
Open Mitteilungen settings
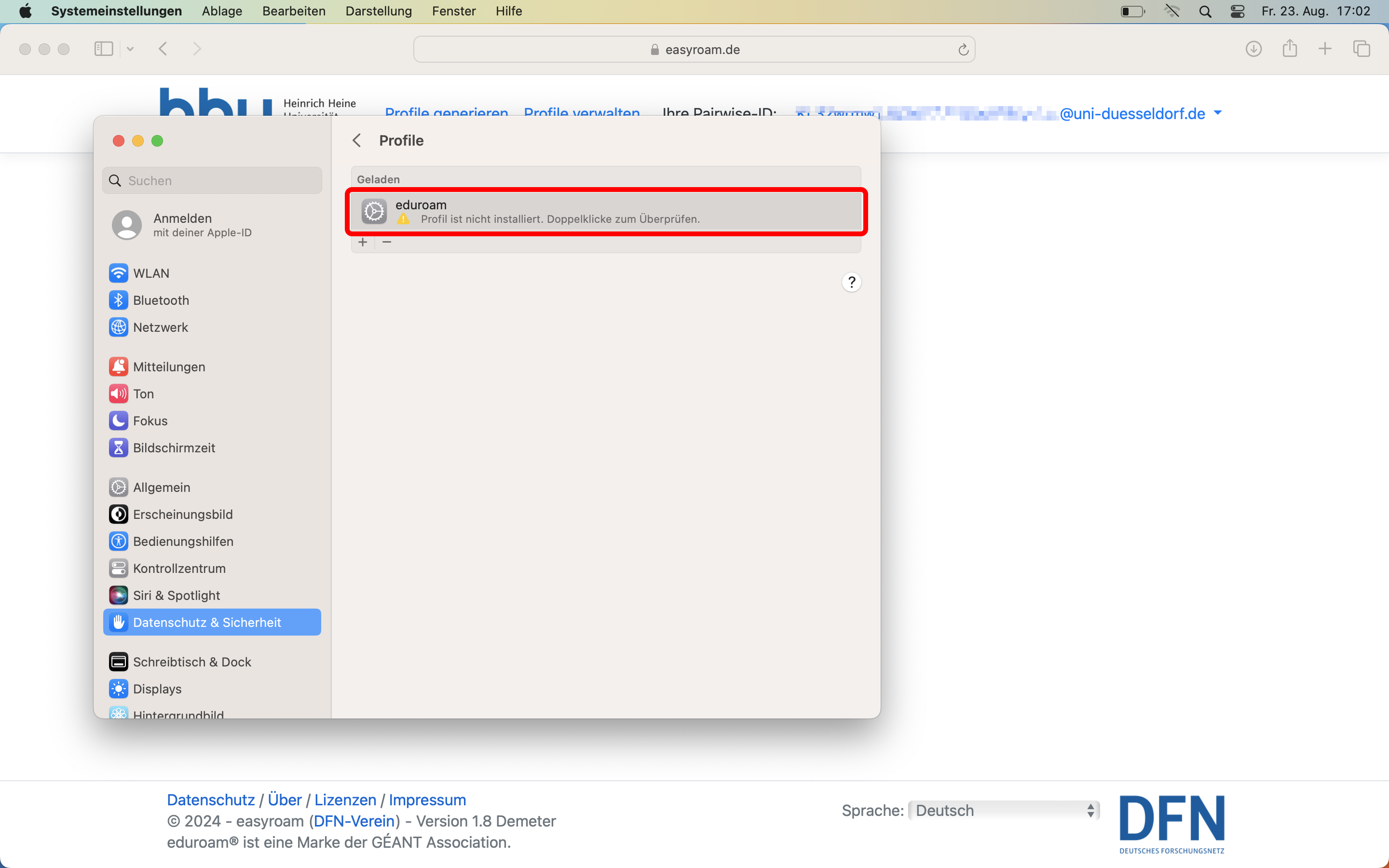click(x=212, y=367)
